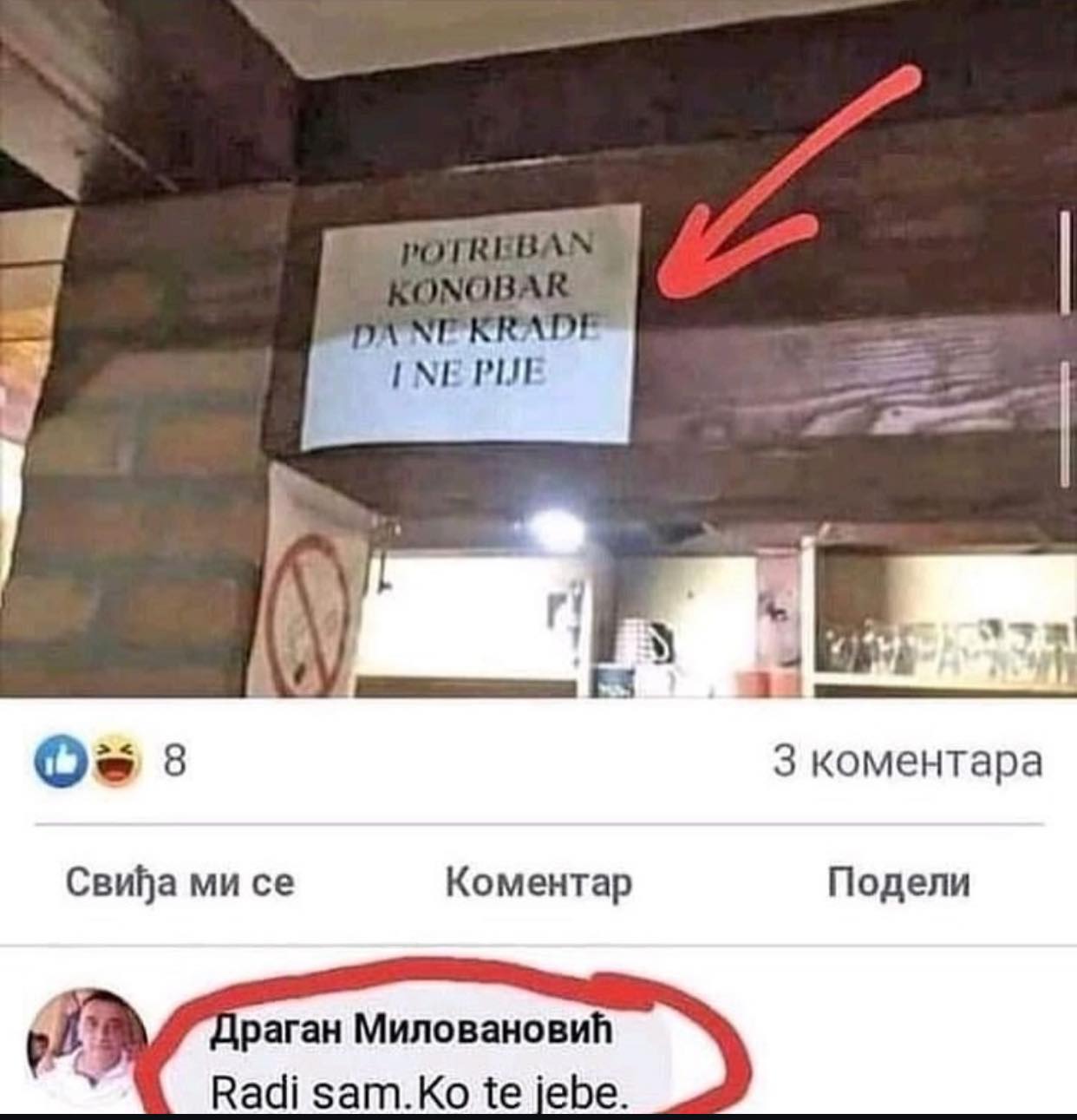Click the upper scrollbar segment on photo edge
This screenshot has width=1077, height=1120.
pyautogui.click(x=1065, y=261)
